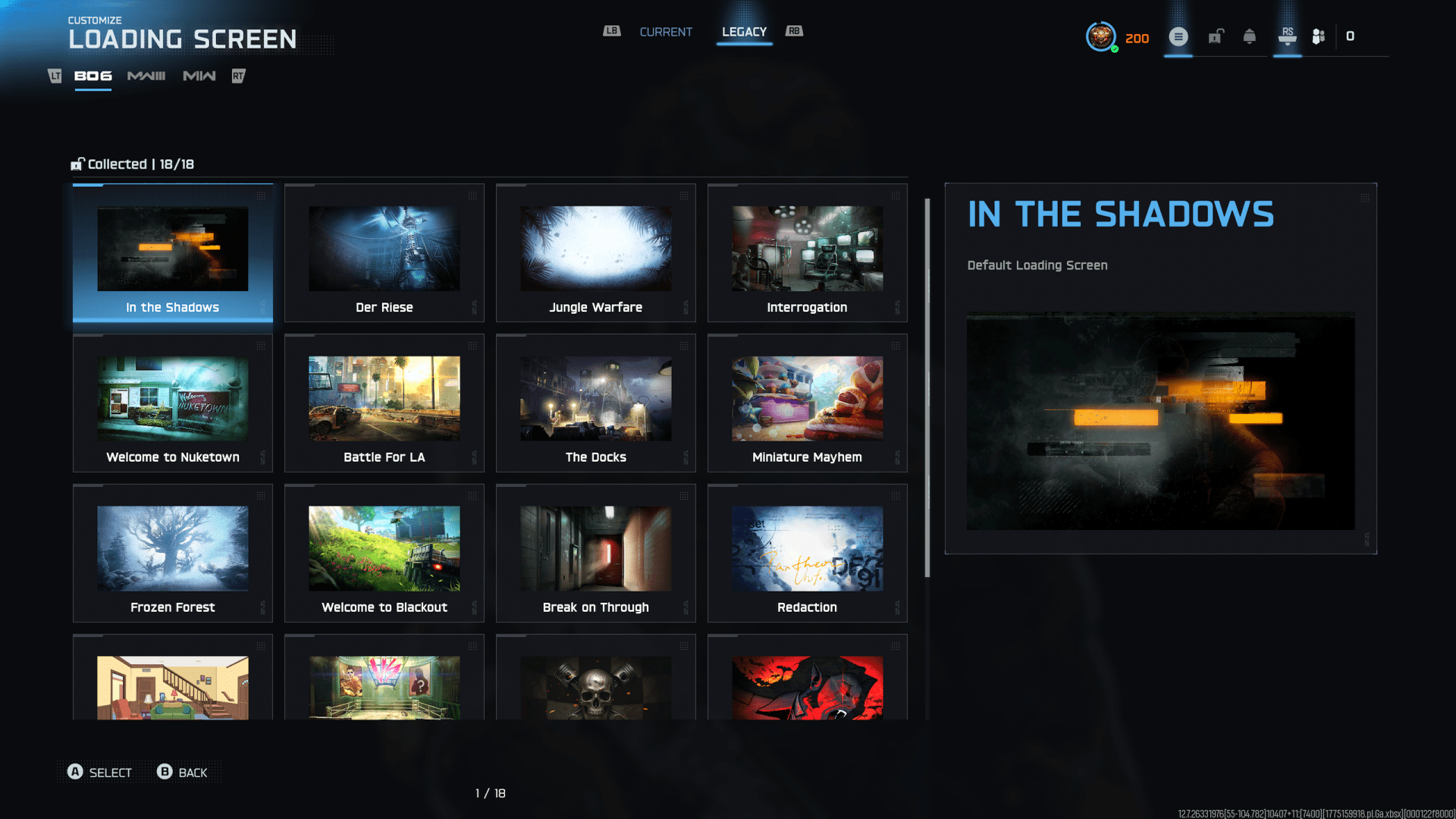Click the player emblem avatar
This screenshot has width=1456, height=819.
click(x=1100, y=36)
